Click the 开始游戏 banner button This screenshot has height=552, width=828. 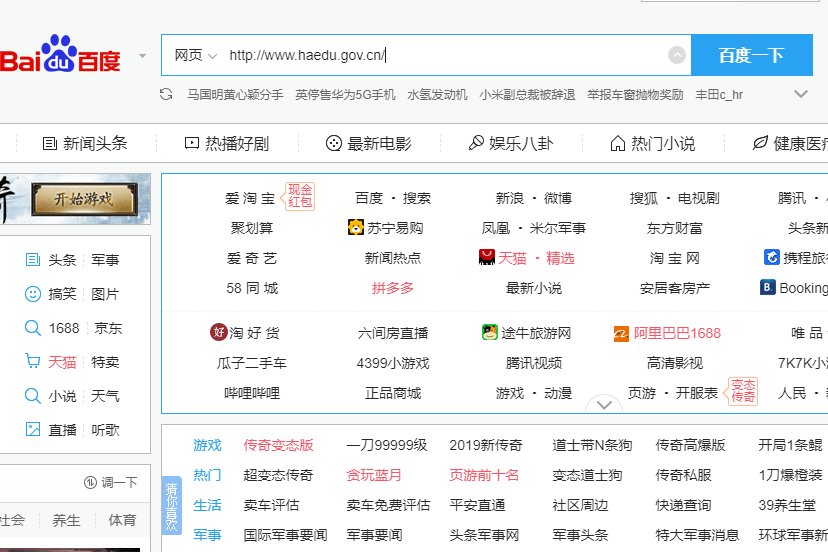pyautogui.click(x=84, y=199)
